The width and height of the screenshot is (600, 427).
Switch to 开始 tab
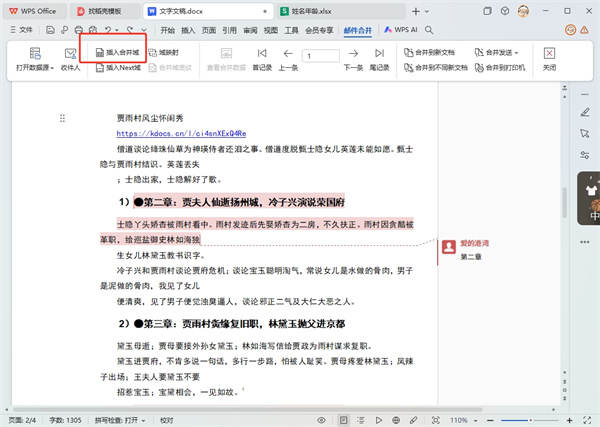(167, 30)
